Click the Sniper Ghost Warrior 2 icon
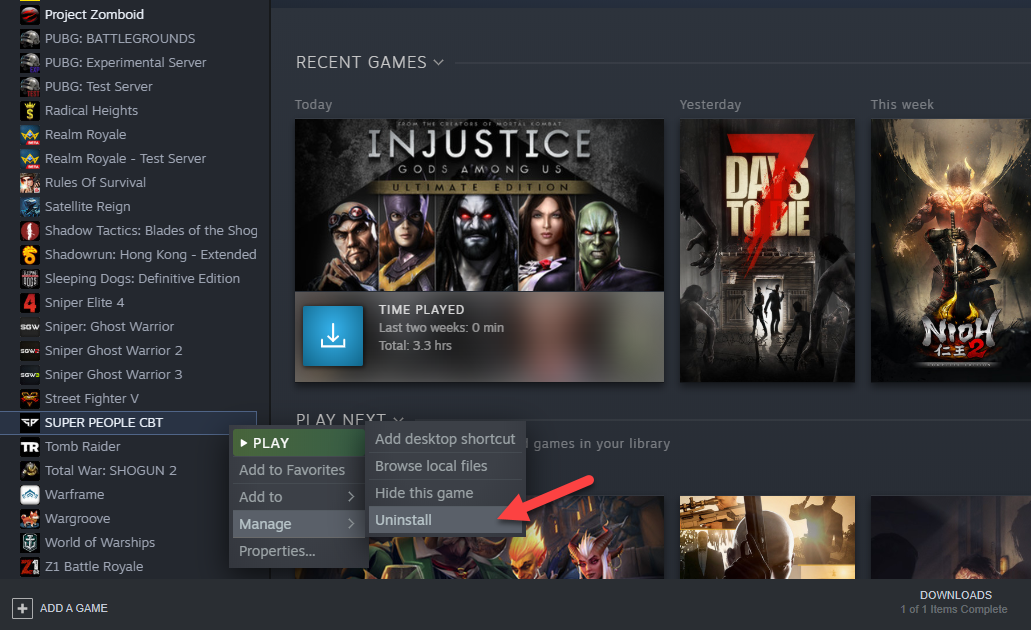Viewport: 1031px width, 630px height. point(30,351)
